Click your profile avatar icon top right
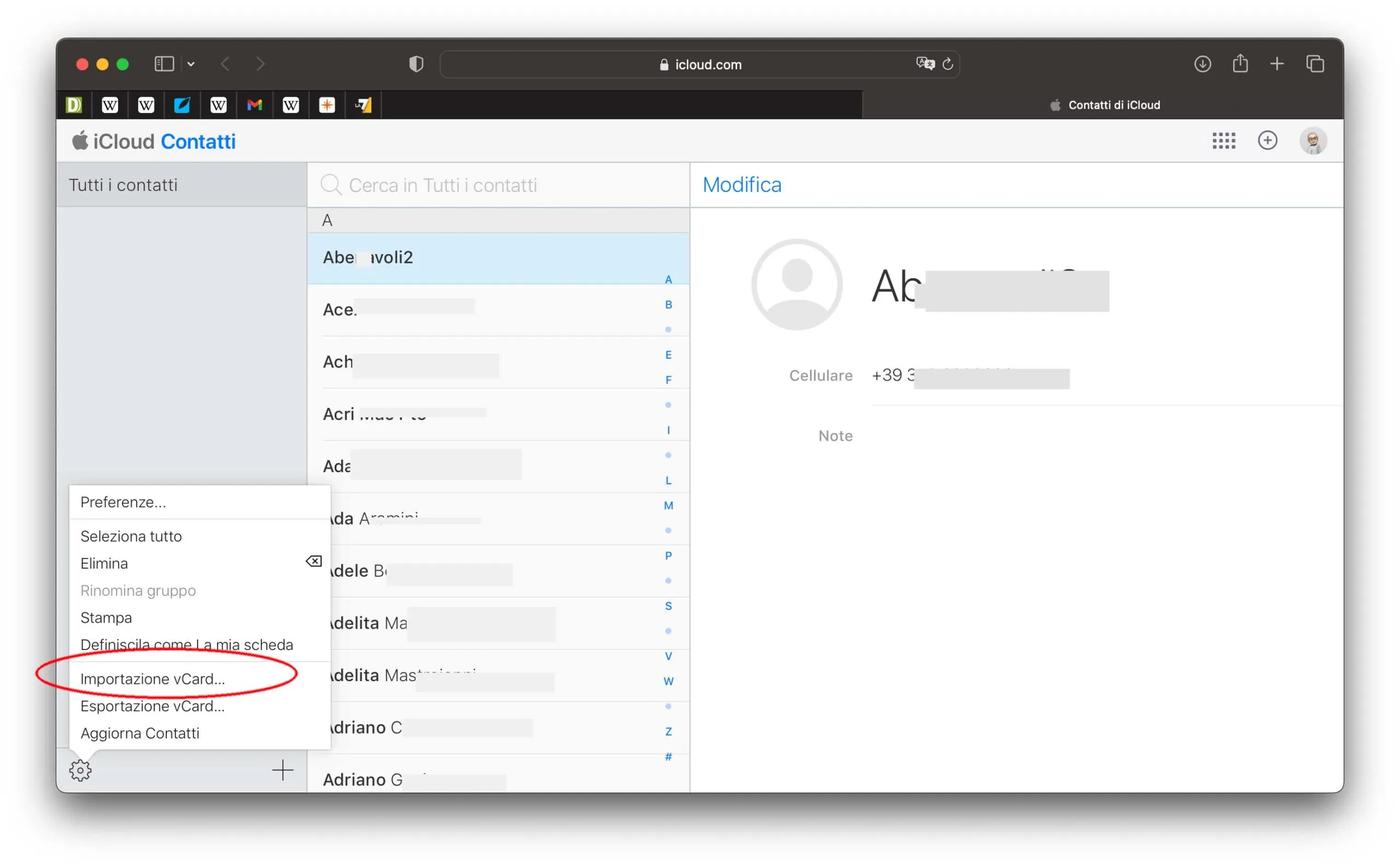Image resolution: width=1400 pixels, height=867 pixels. (1314, 140)
